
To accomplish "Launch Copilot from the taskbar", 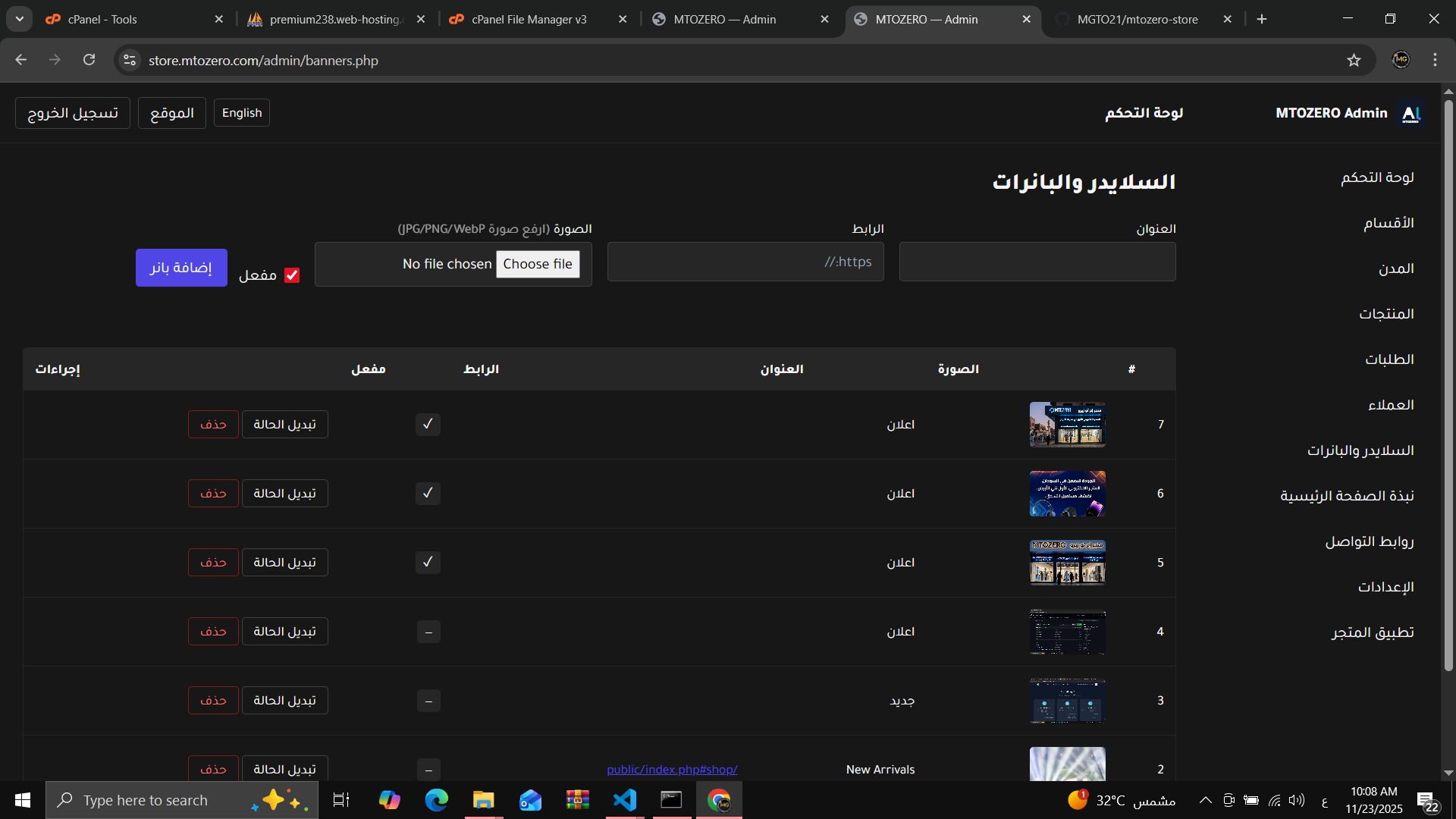I will (x=388, y=799).
